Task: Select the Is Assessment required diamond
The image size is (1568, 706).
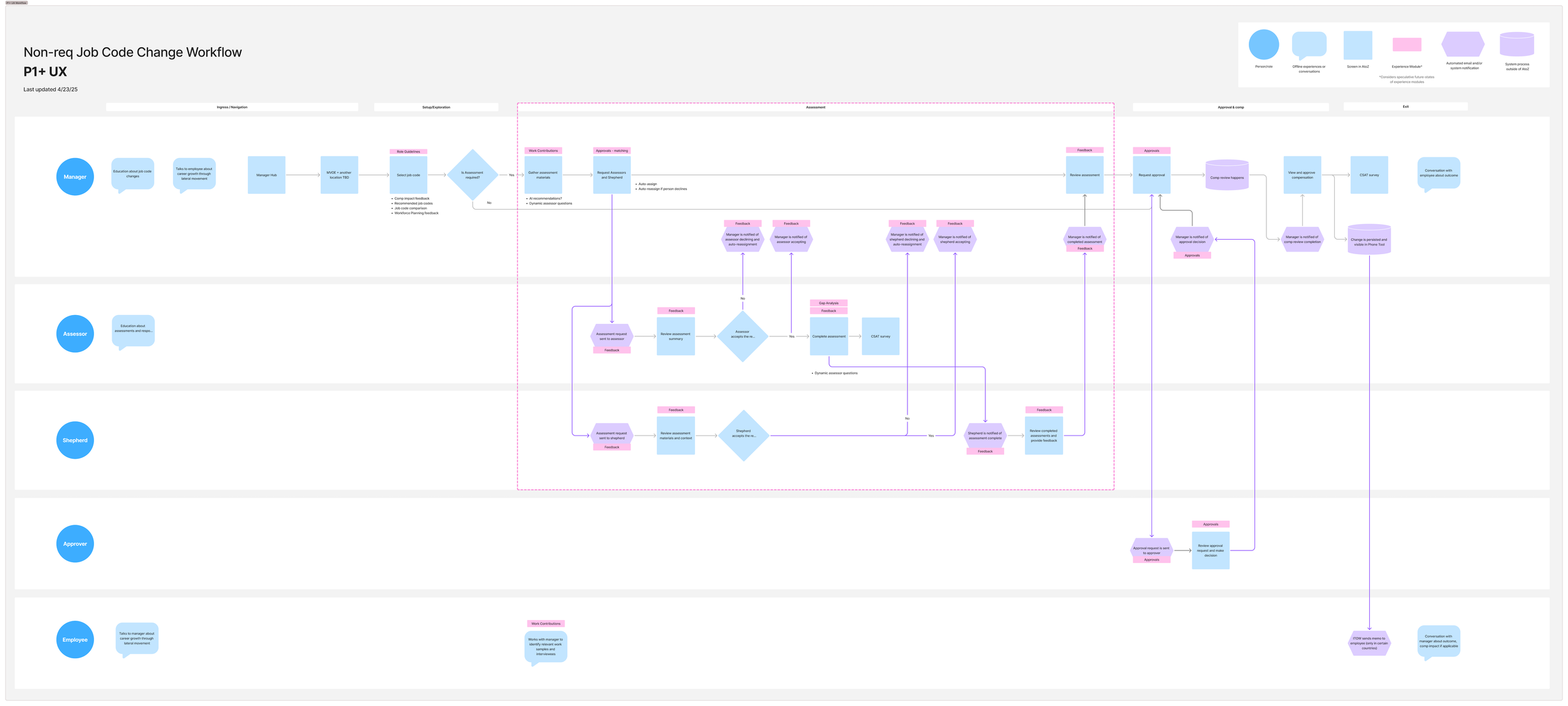Action: click(x=472, y=175)
